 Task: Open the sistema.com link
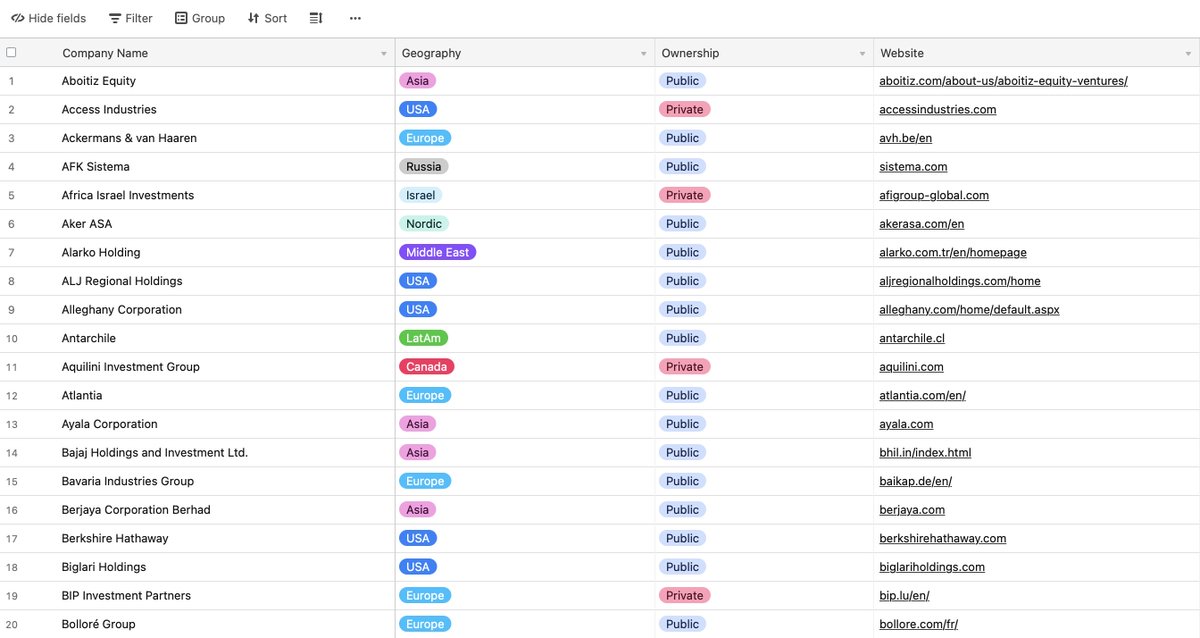tap(913, 167)
